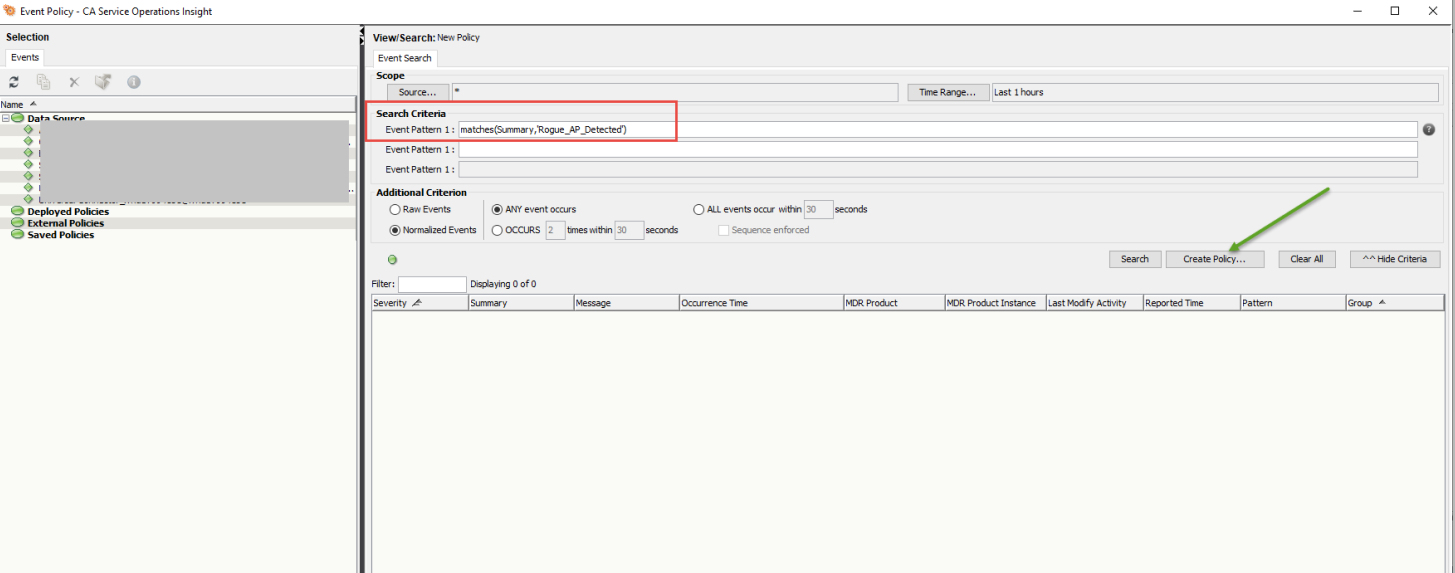
Task: Click the delete X icon in Selection toolbar
Action: (73, 82)
